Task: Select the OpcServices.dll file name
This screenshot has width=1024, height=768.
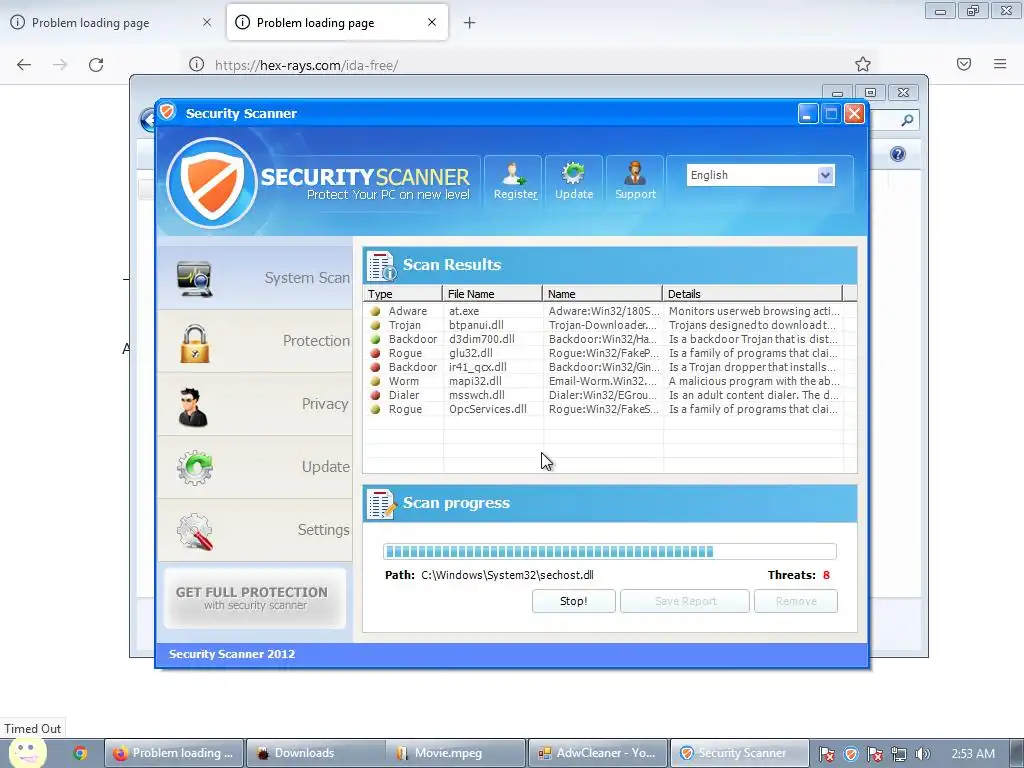Action: coord(488,409)
